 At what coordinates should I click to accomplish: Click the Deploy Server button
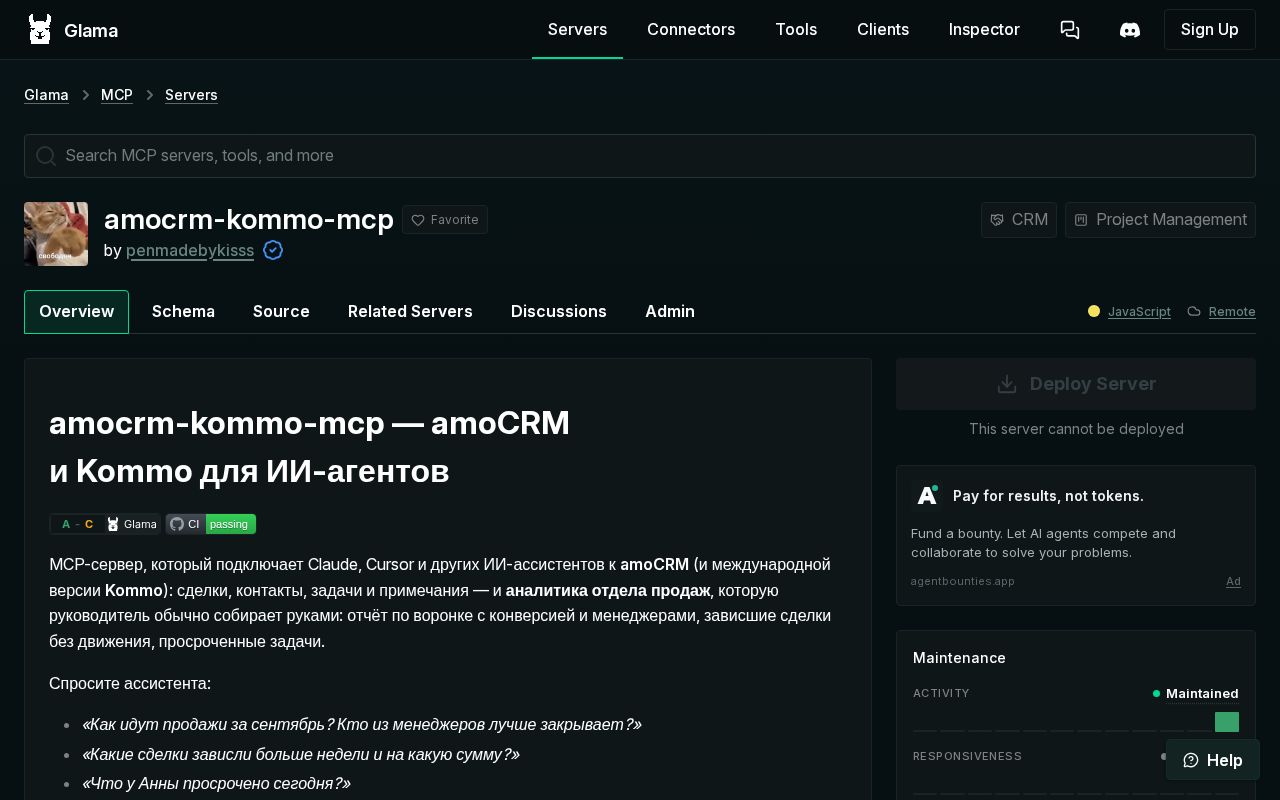pyautogui.click(x=1076, y=384)
